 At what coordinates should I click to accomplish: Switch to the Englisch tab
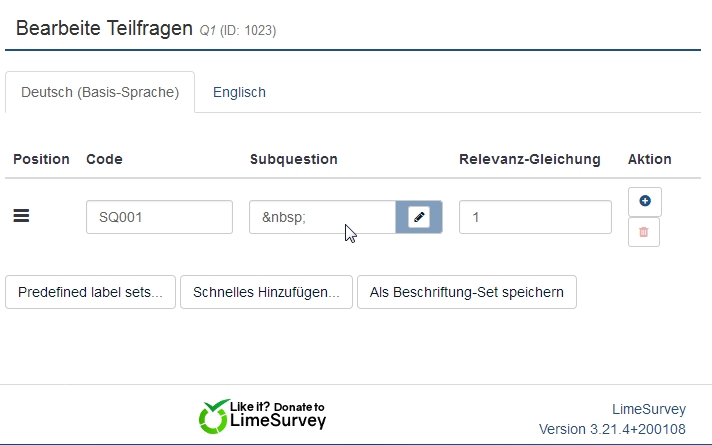[239, 92]
